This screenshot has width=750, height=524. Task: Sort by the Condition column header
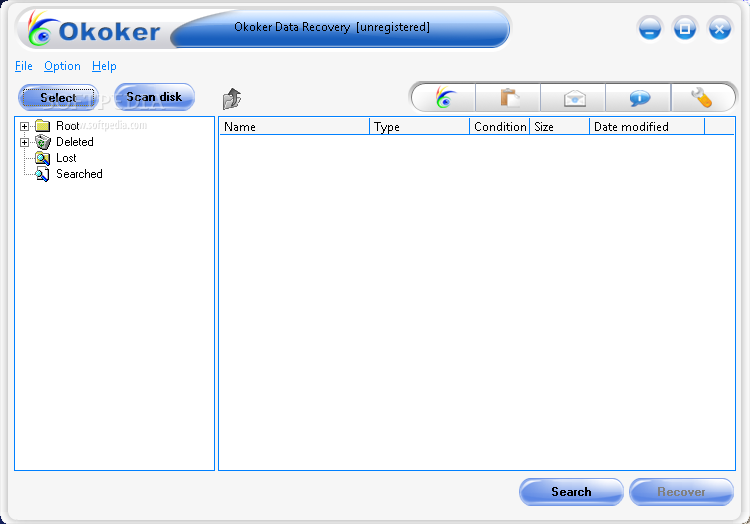pos(500,127)
